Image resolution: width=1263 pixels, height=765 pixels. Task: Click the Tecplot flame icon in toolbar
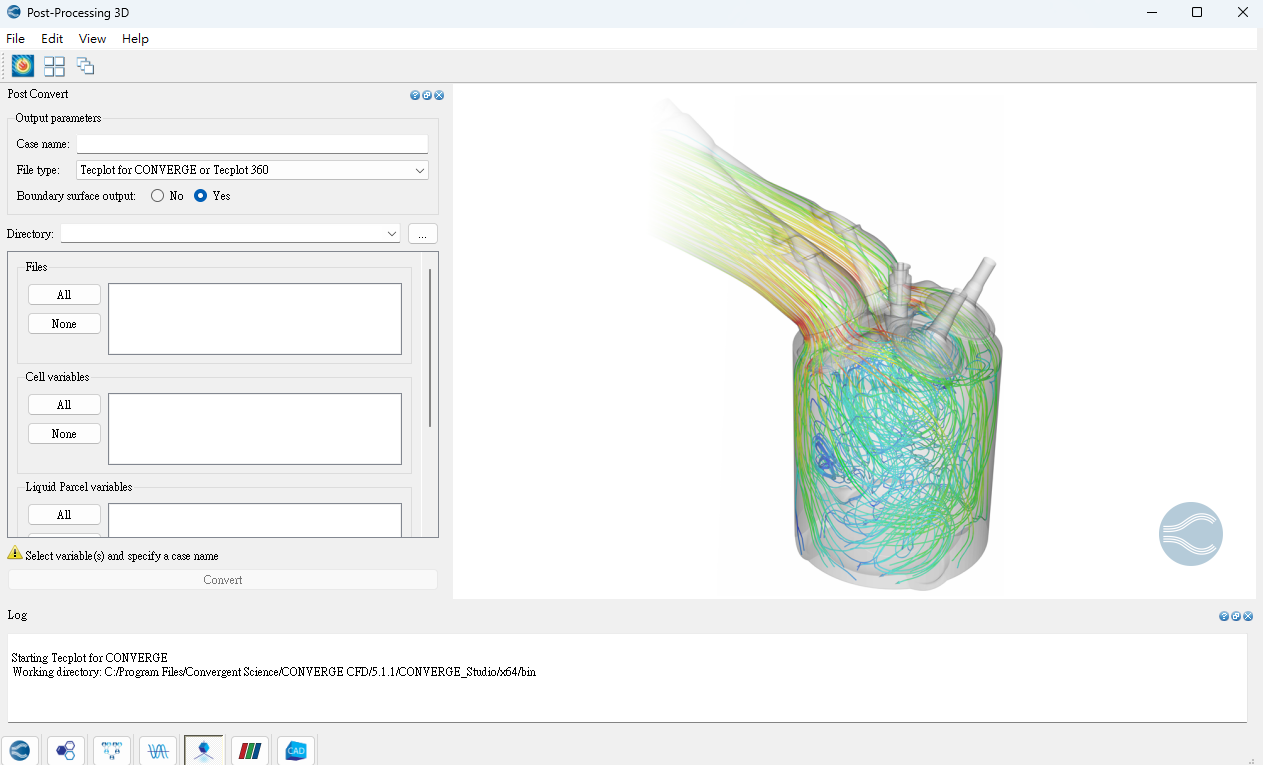click(x=23, y=66)
